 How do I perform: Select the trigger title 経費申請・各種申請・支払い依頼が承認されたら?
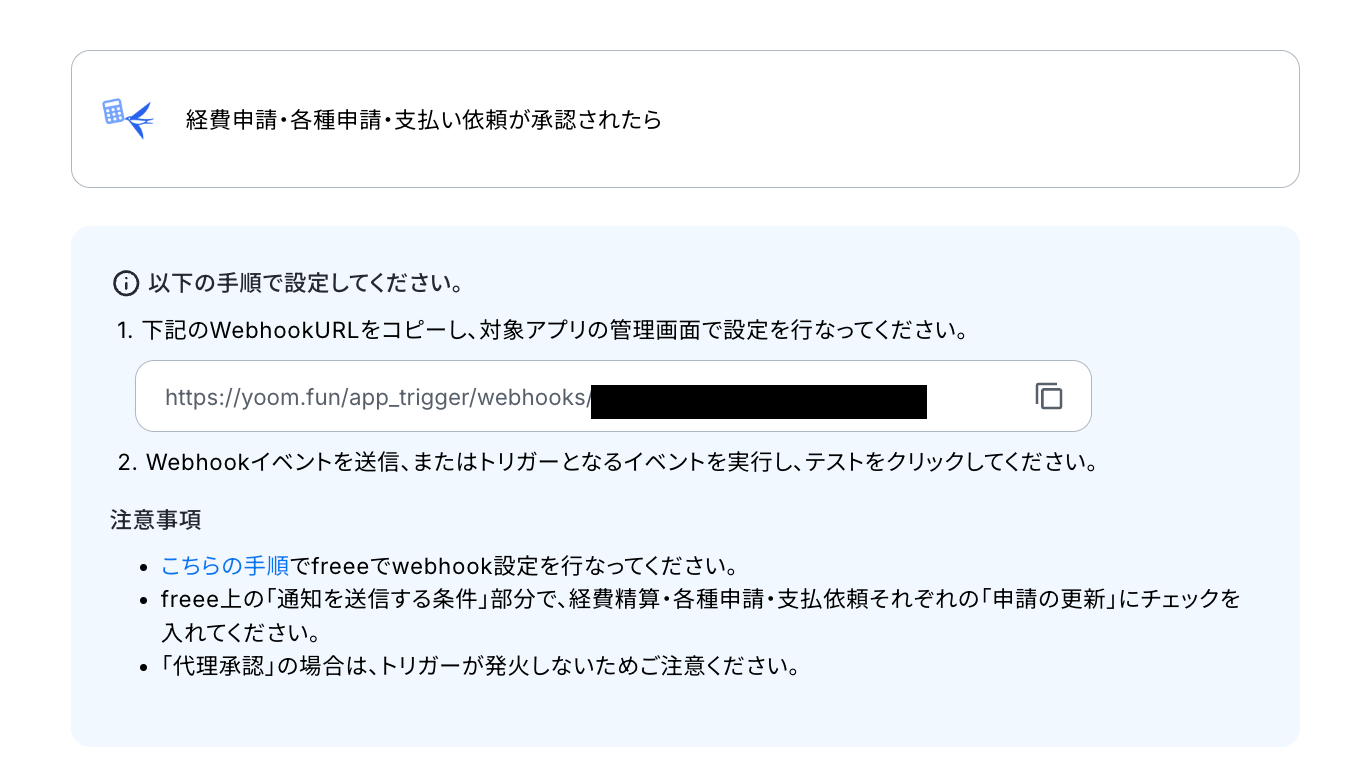(424, 120)
